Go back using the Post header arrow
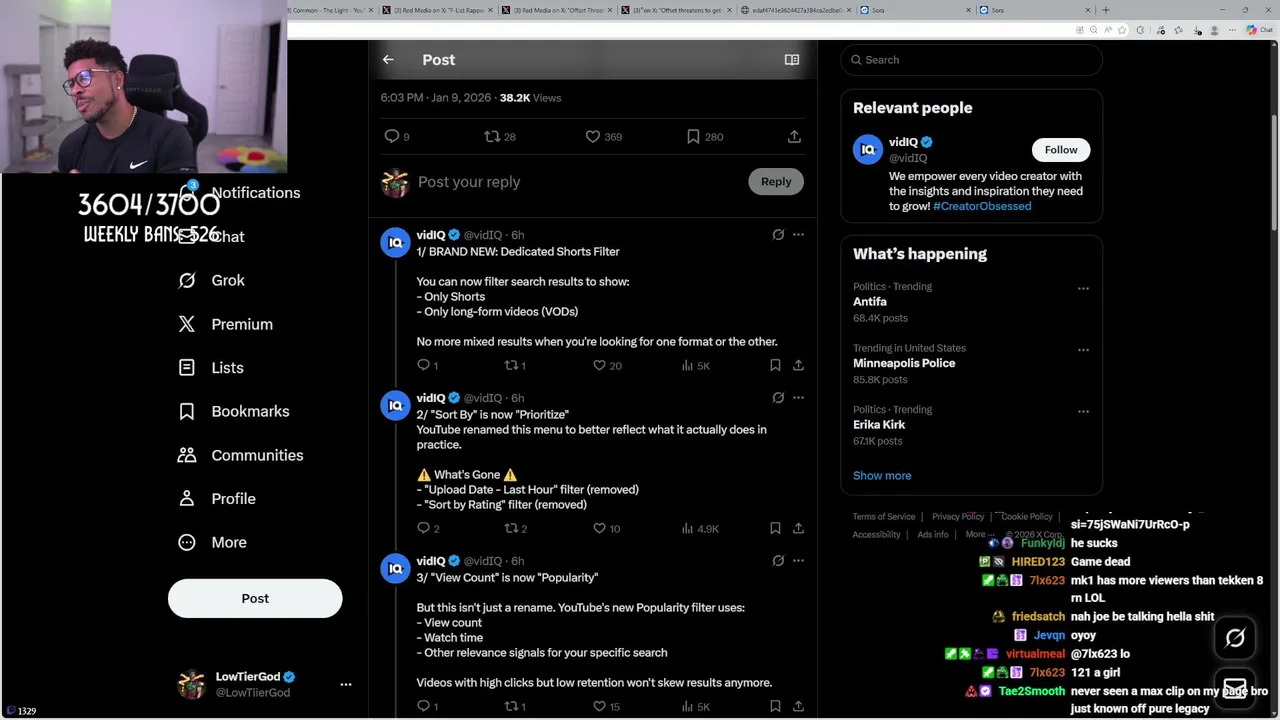1280x720 pixels. (388, 60)
